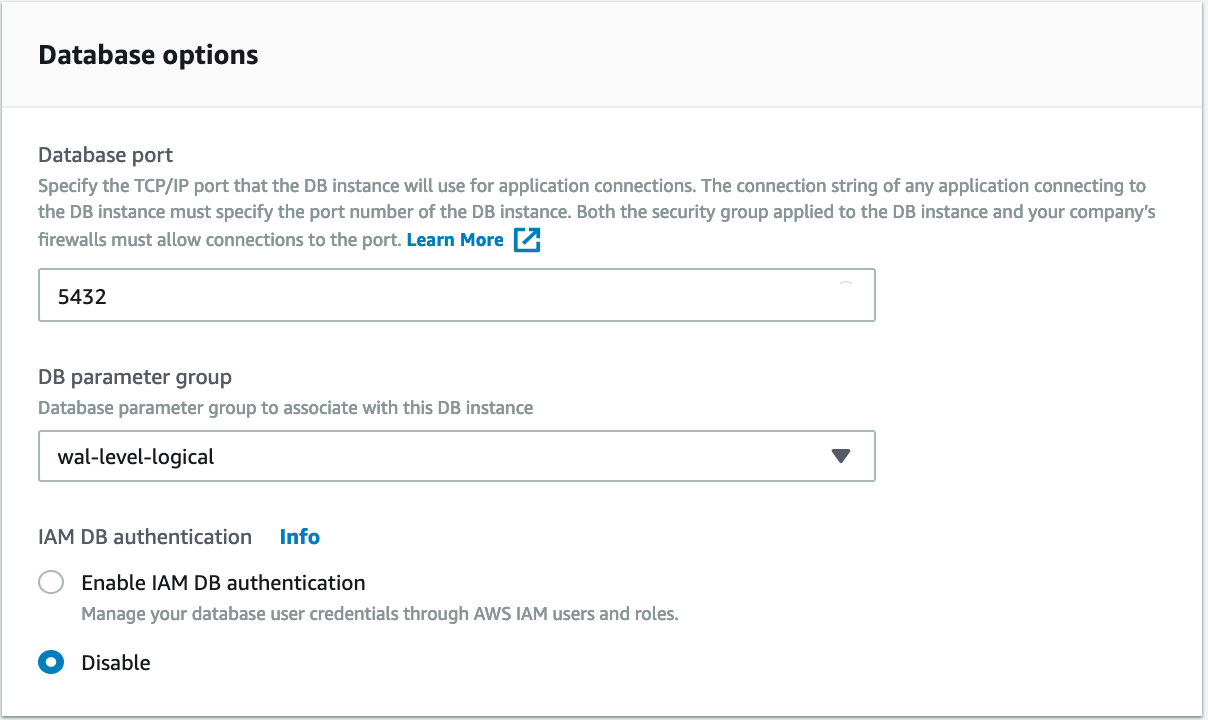This screenshot has height=720, width=1208.
Task: Click the "Manage your database user credentials" description
Action: coord(380,614)
